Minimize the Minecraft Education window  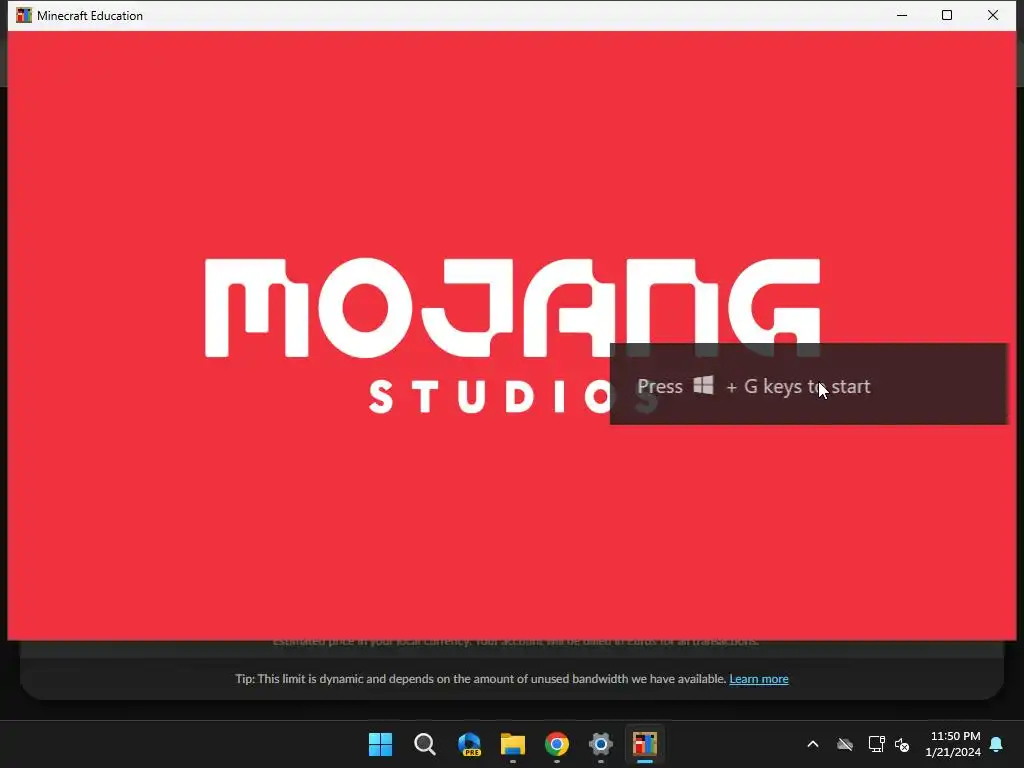tap(902, 15)
